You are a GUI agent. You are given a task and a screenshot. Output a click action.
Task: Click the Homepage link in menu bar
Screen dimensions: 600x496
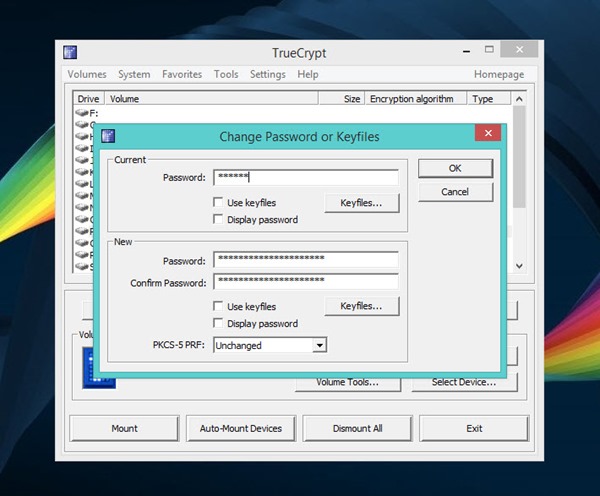(x=499, y=74)
